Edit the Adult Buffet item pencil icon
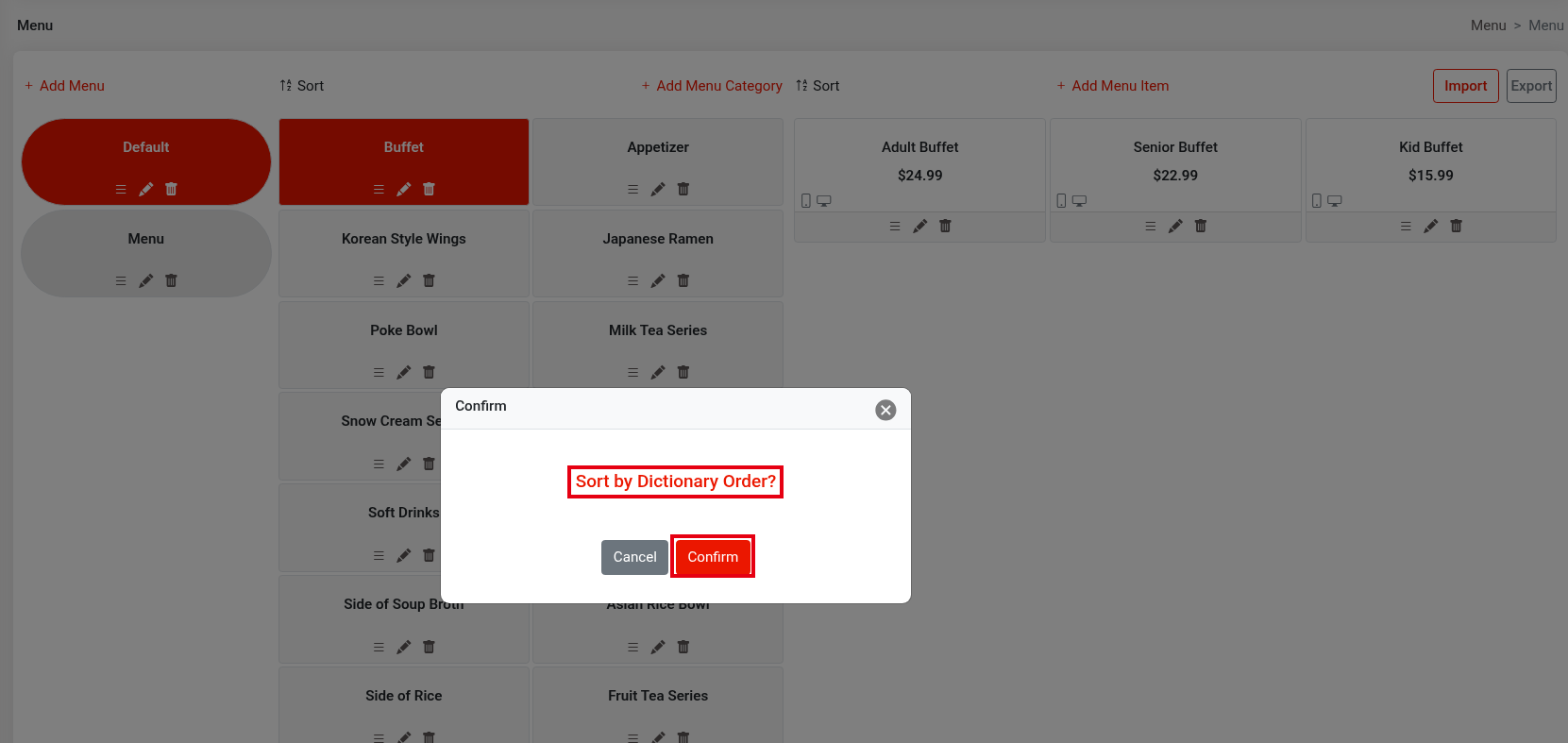1568x743 pixels. tap(919, 226)
